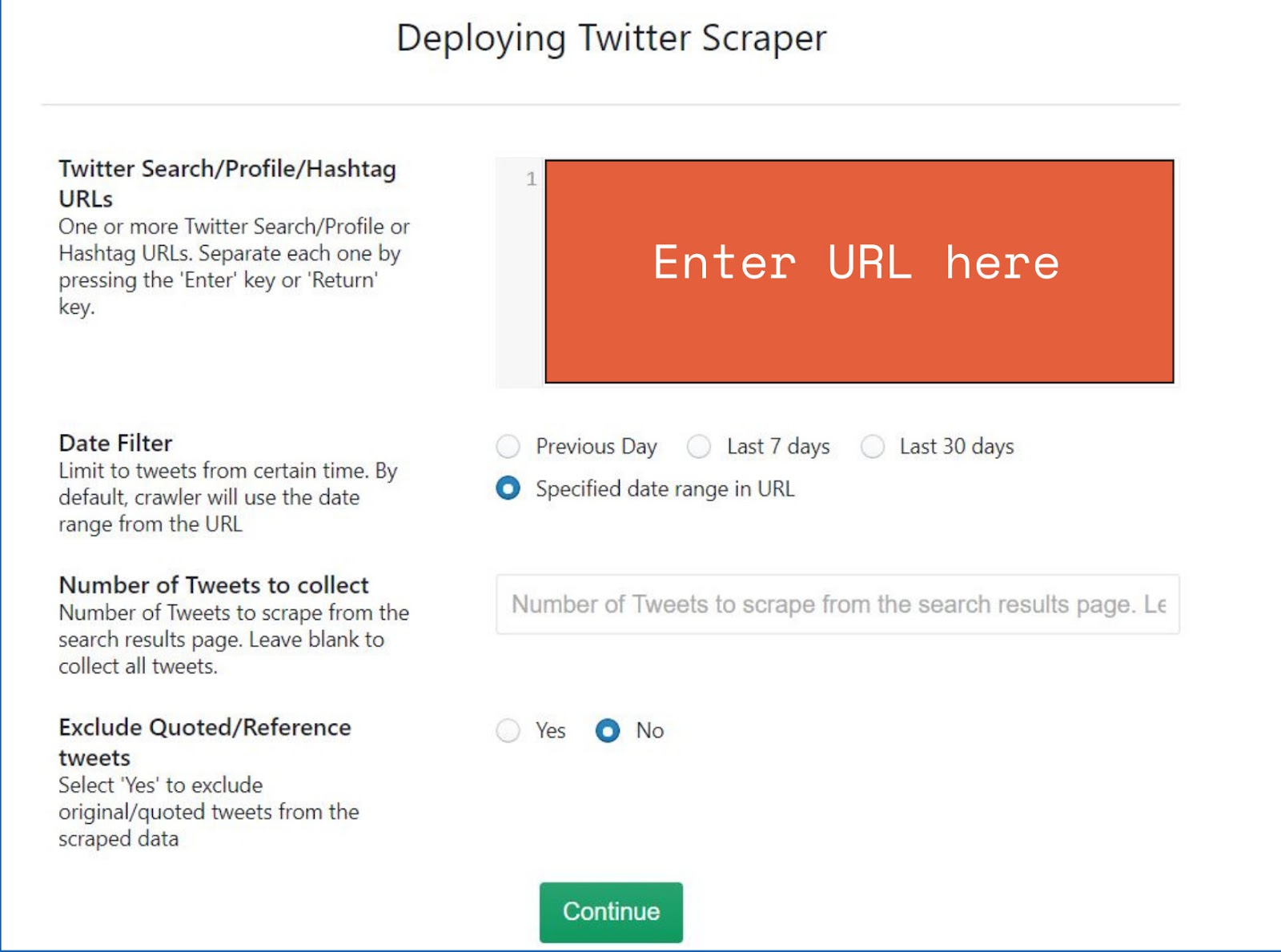Screen dimensions: 1281x952
Task: Set Exclude Quoted tweets to No
Action: coord(608,730)
